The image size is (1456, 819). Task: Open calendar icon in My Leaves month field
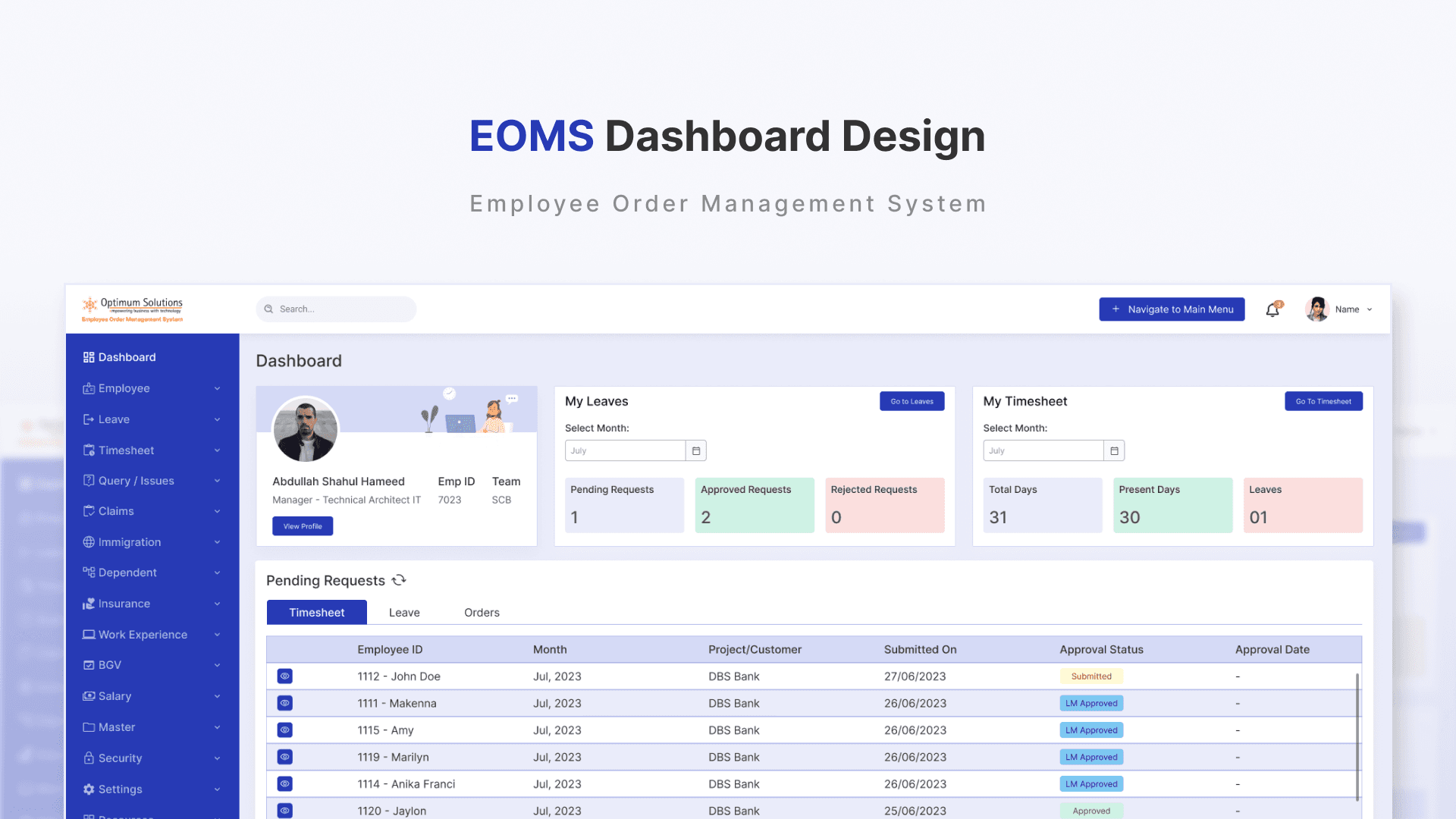tap(696, 450)
